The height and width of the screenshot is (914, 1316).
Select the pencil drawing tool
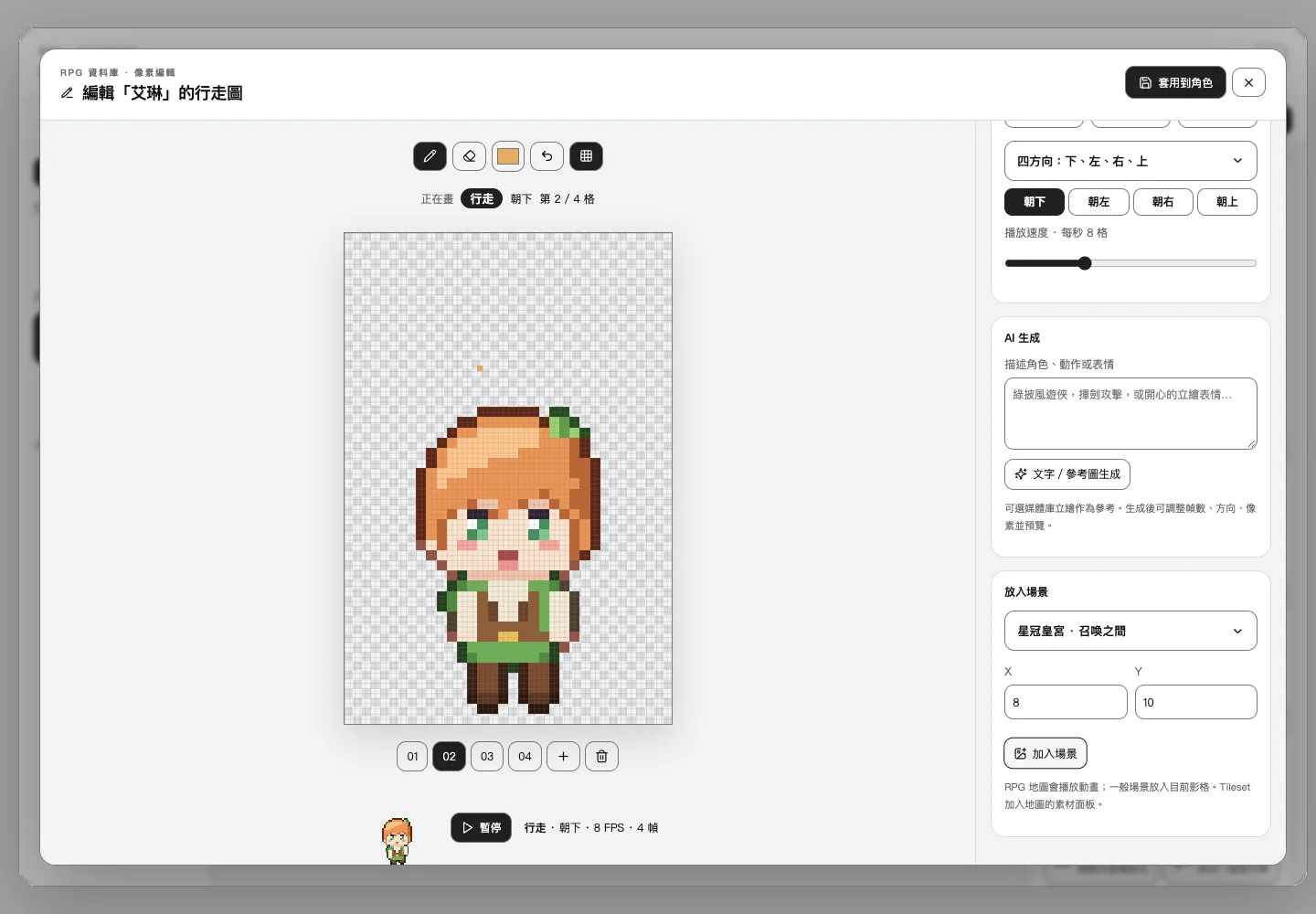click(430, 156)
